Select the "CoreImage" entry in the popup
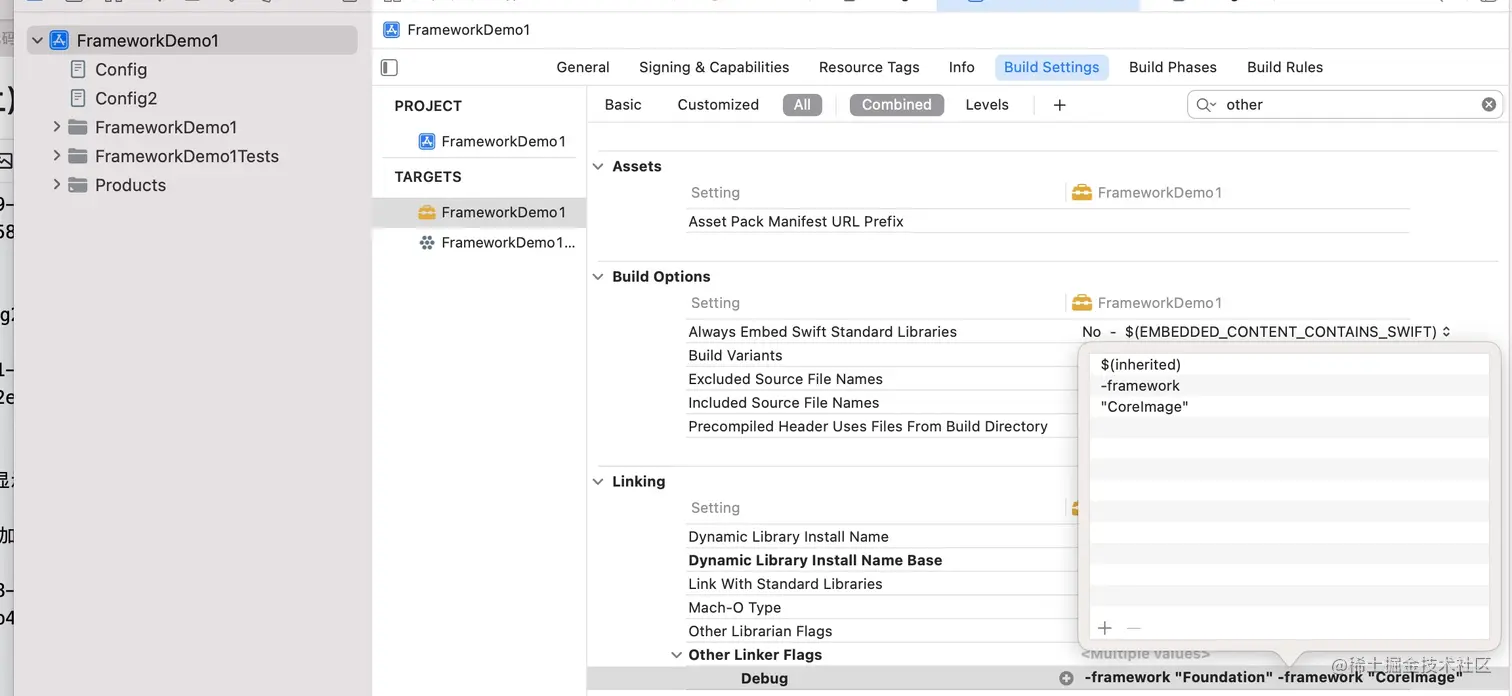 (1144, 407)
